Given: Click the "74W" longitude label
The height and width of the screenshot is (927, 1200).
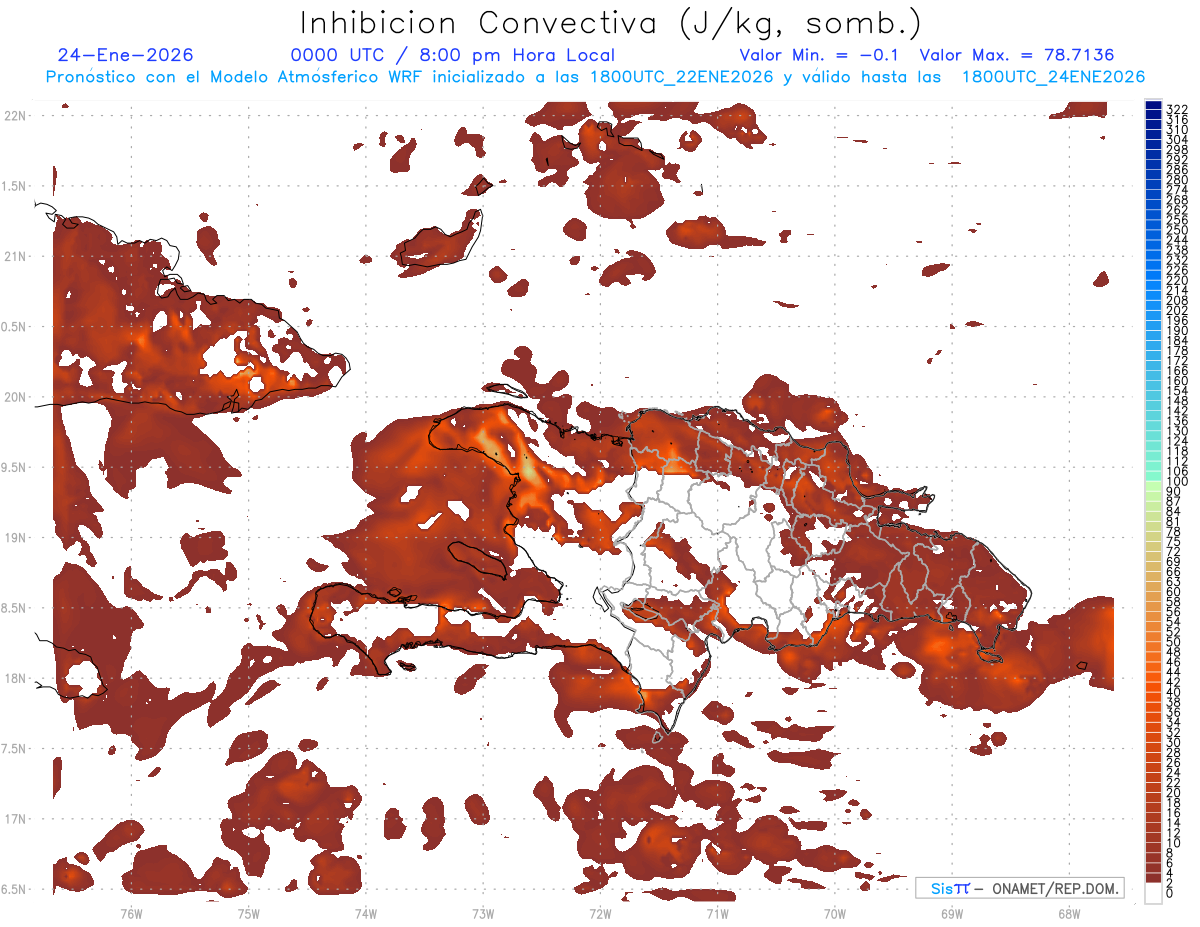Looking at the screenshot, I should point(365,913).
